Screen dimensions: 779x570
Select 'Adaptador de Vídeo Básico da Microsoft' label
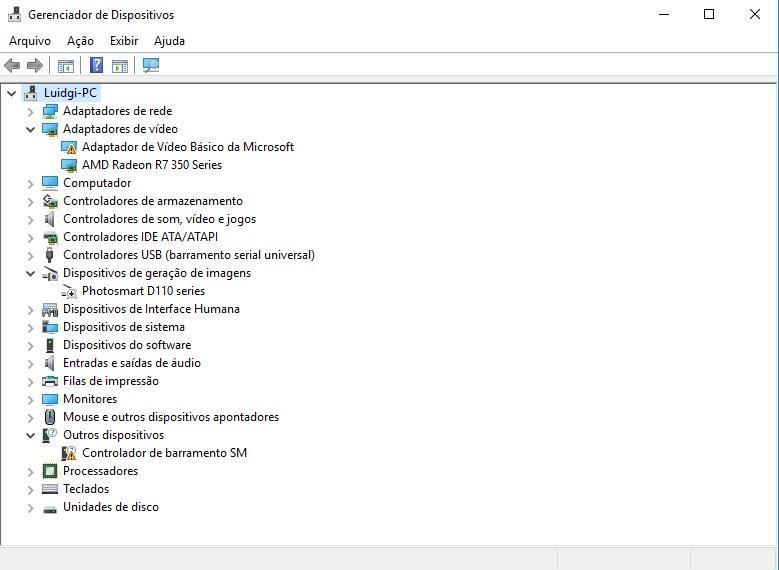188,147
